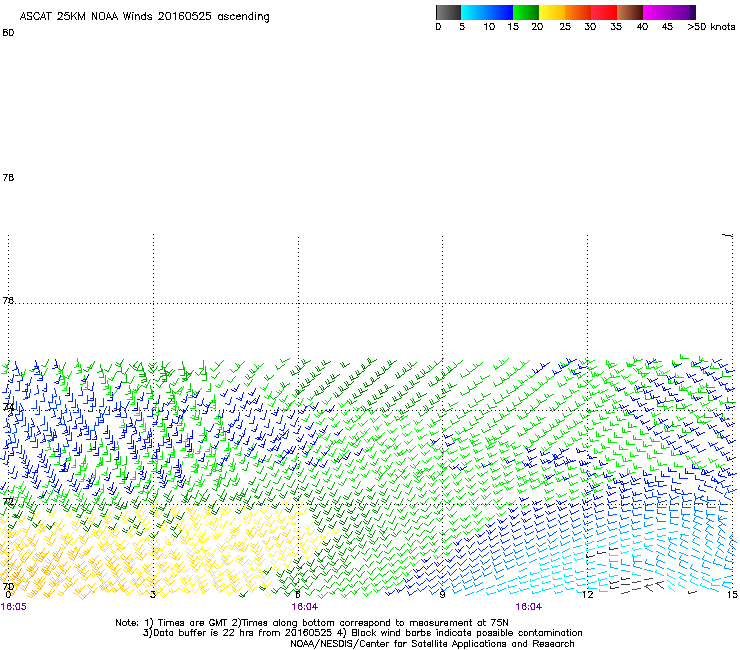Click the note line '3)Data buffer is 22 hrs'
This screenshot has width=740, height=650.
point(362,633)
